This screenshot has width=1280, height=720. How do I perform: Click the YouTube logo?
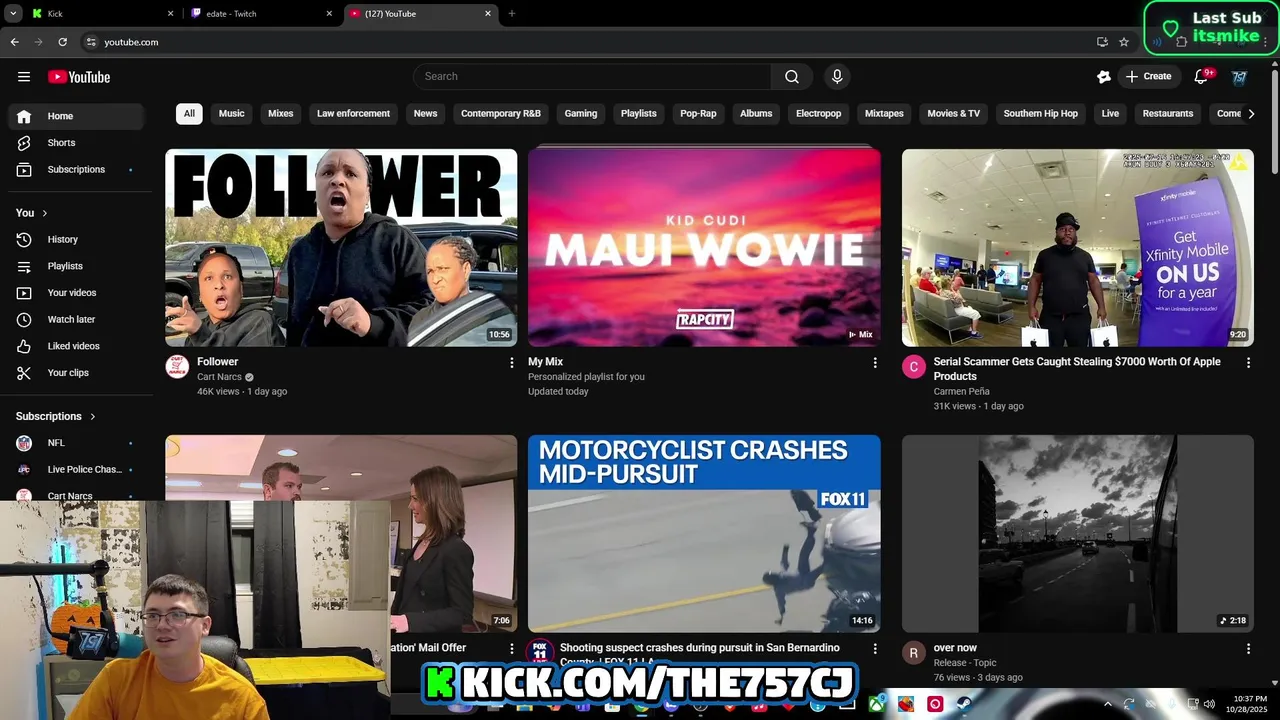[x=79, y=77]
